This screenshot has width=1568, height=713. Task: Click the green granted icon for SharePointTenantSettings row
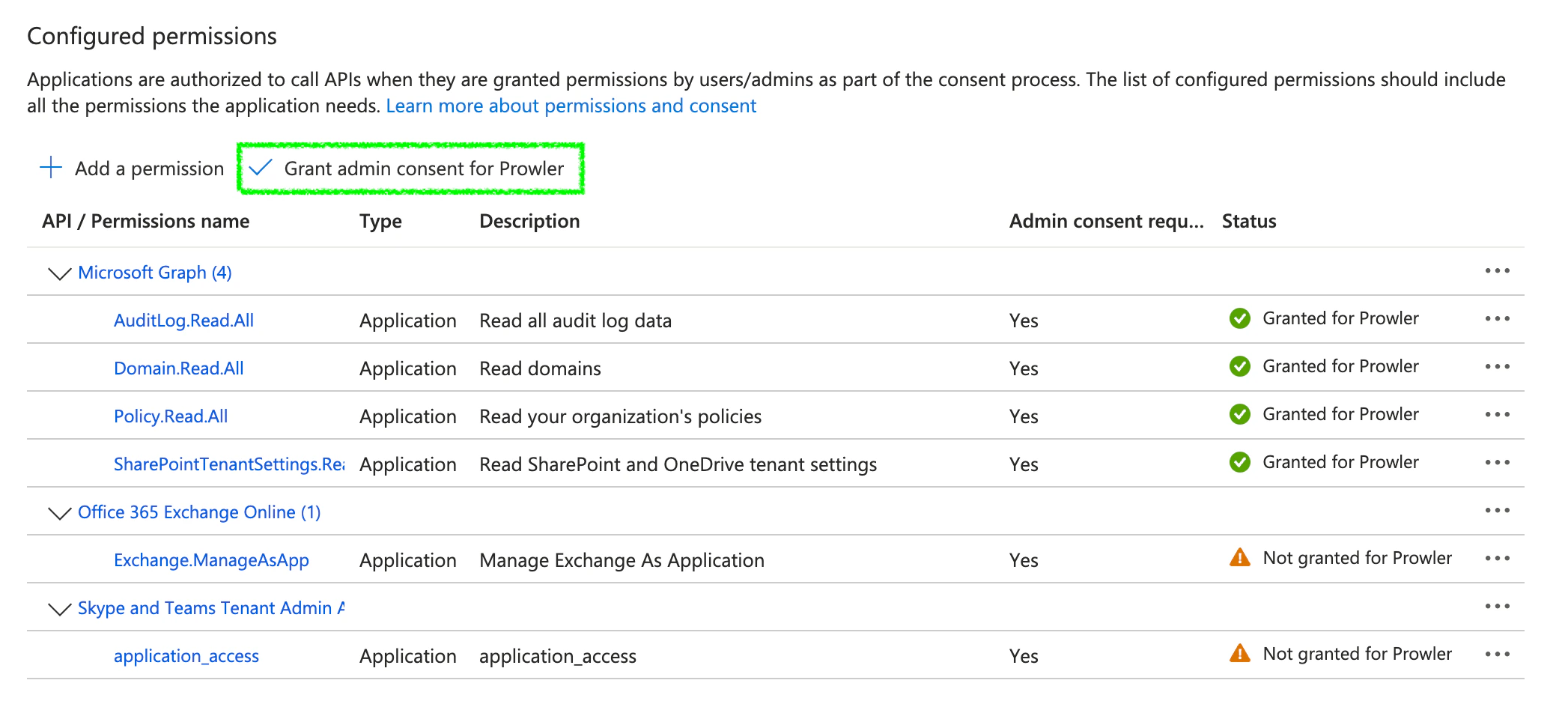pyautogui.click(x=1241, y=462)
